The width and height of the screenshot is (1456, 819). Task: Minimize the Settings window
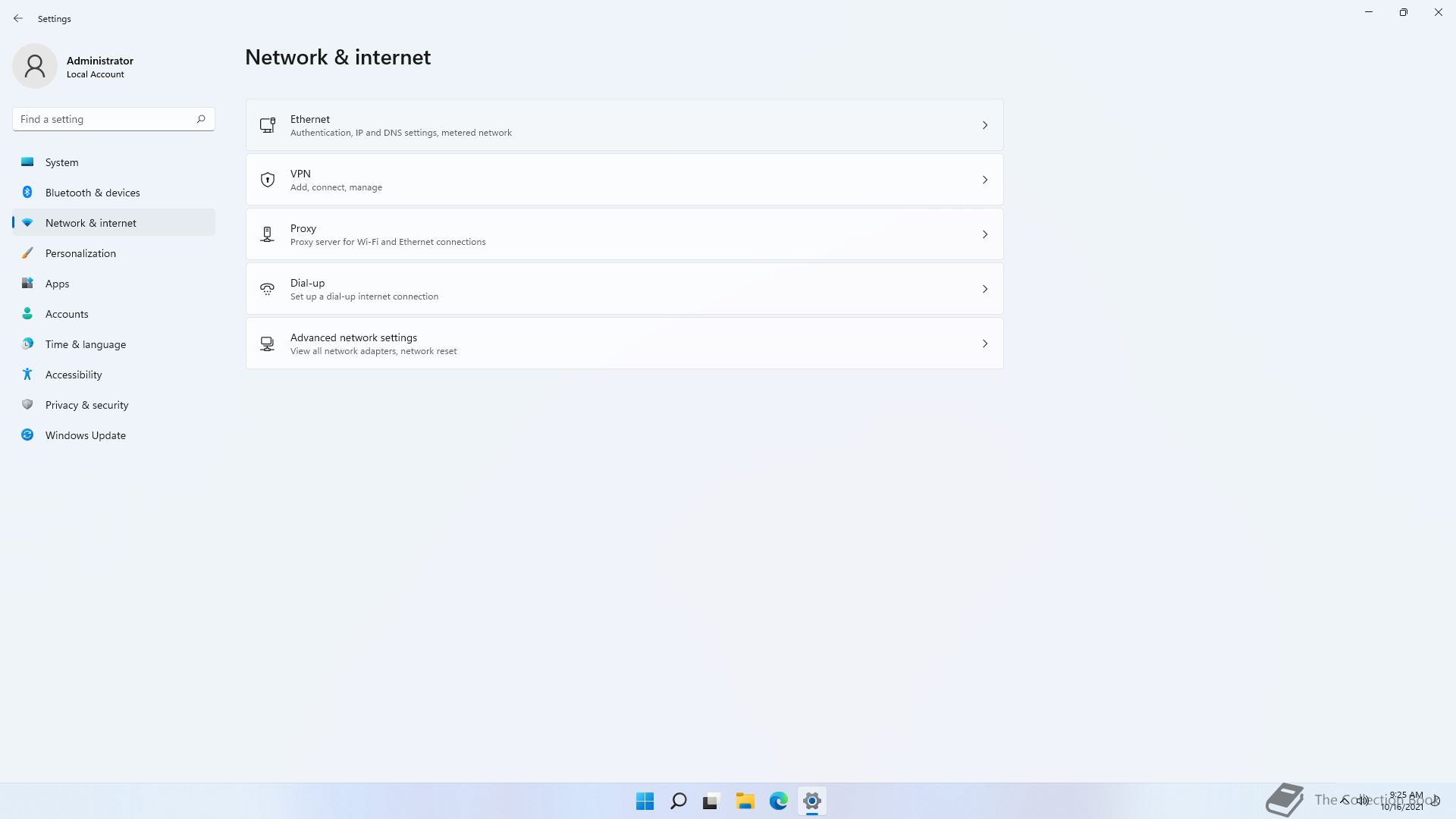[1369, 12]
